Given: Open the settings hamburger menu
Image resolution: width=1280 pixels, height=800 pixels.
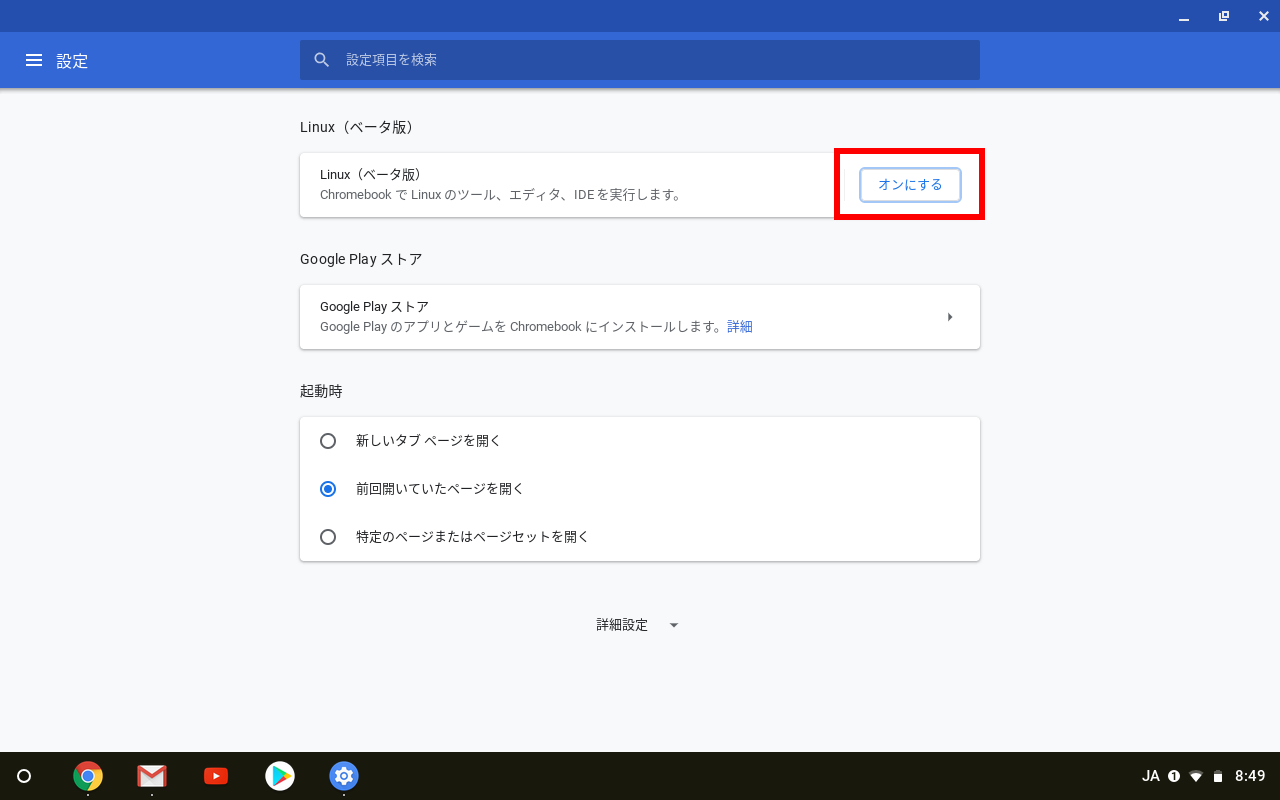Looking at the screenshot, I should point(34,60).
